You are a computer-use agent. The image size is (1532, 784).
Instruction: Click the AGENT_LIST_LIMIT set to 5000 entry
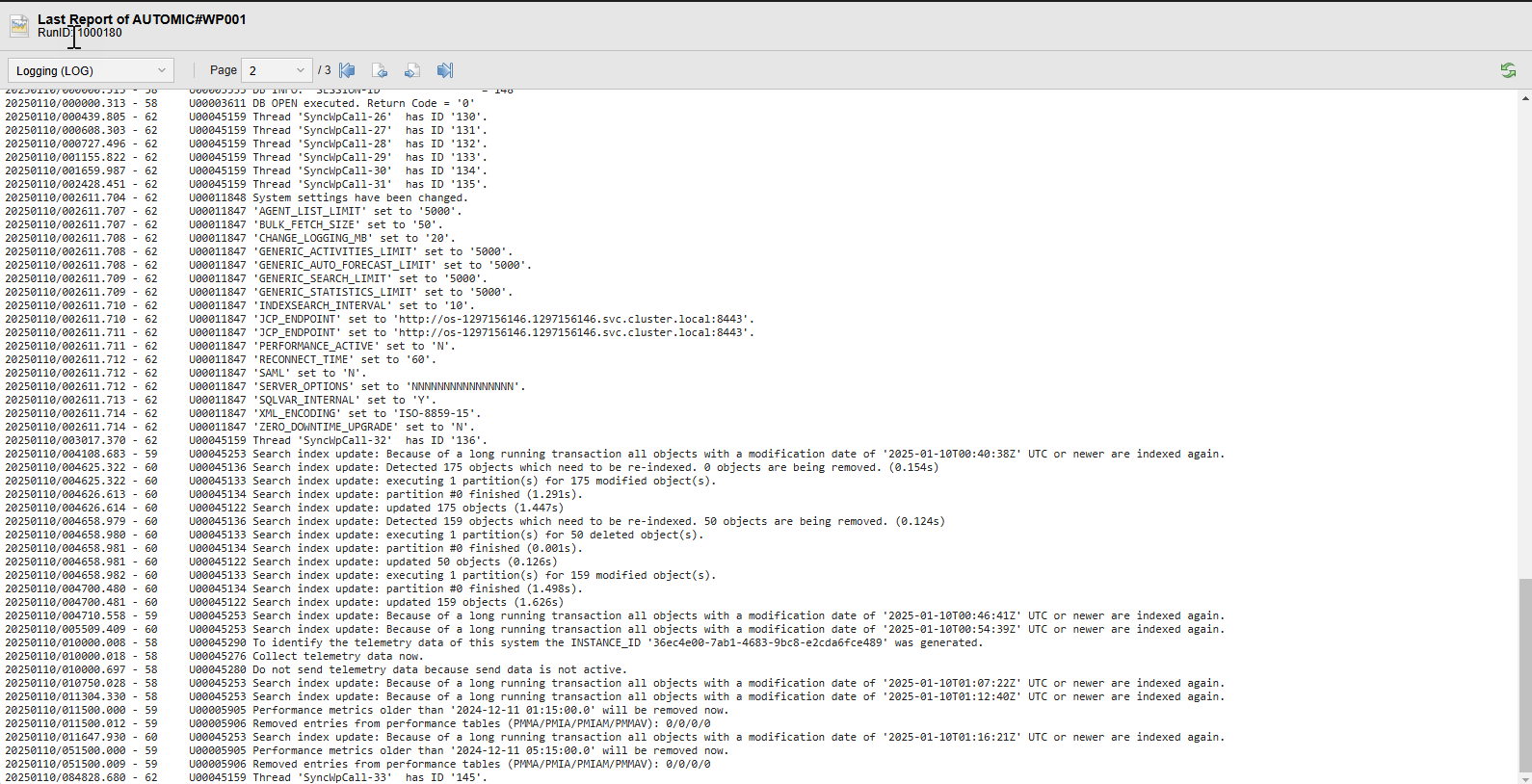click(x=326, y=211)
